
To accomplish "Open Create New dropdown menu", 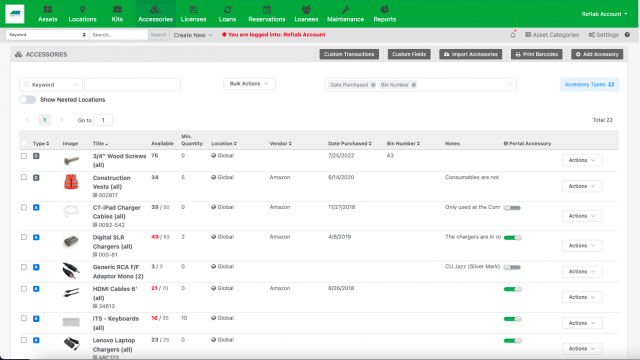I will click(193, 35).
